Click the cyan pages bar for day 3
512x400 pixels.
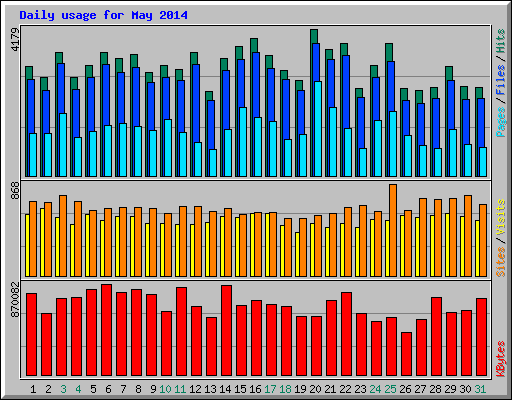pos(63,145)
